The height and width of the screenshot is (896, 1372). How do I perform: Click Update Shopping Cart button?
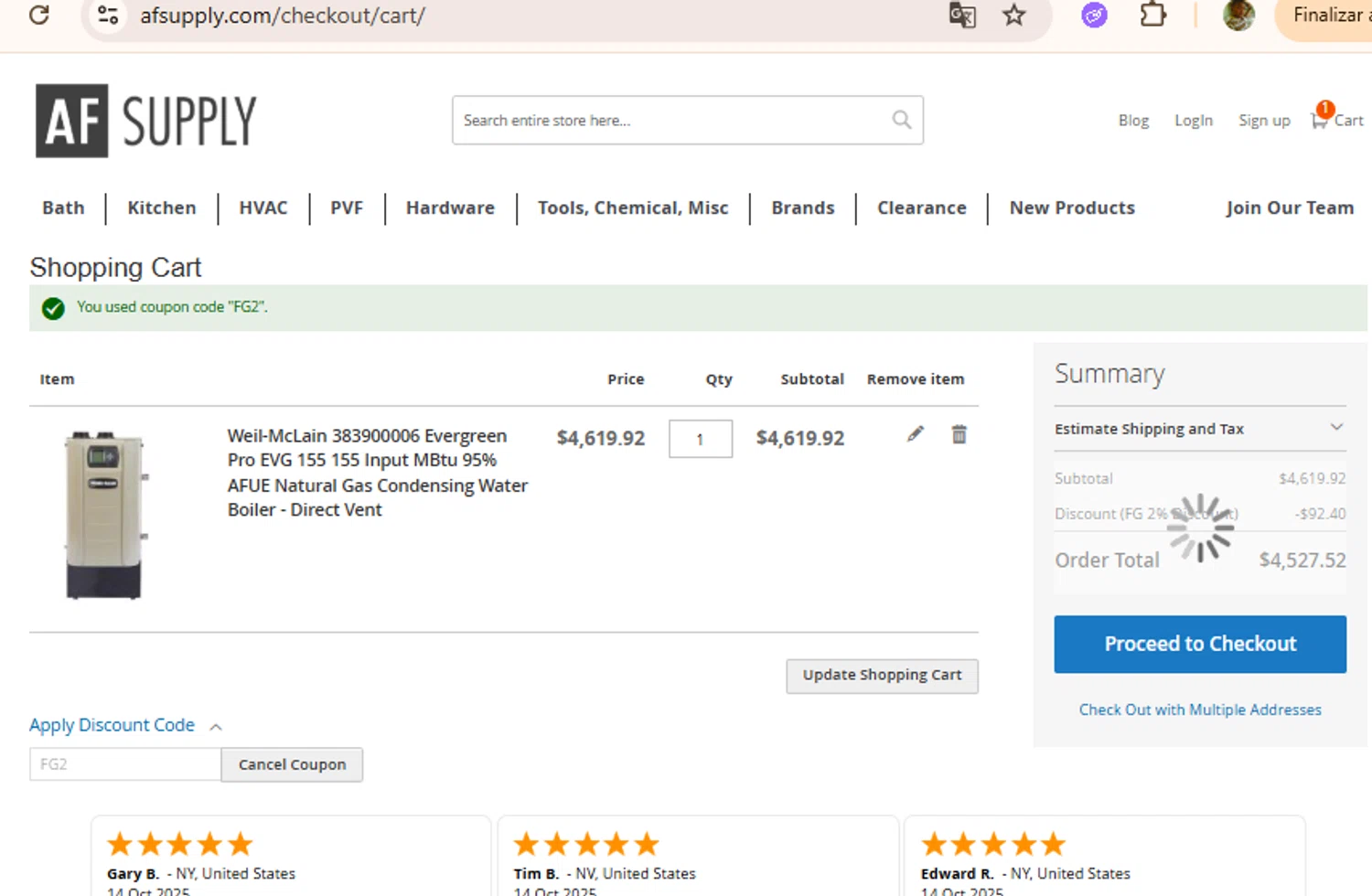click(x=882, y=676)
